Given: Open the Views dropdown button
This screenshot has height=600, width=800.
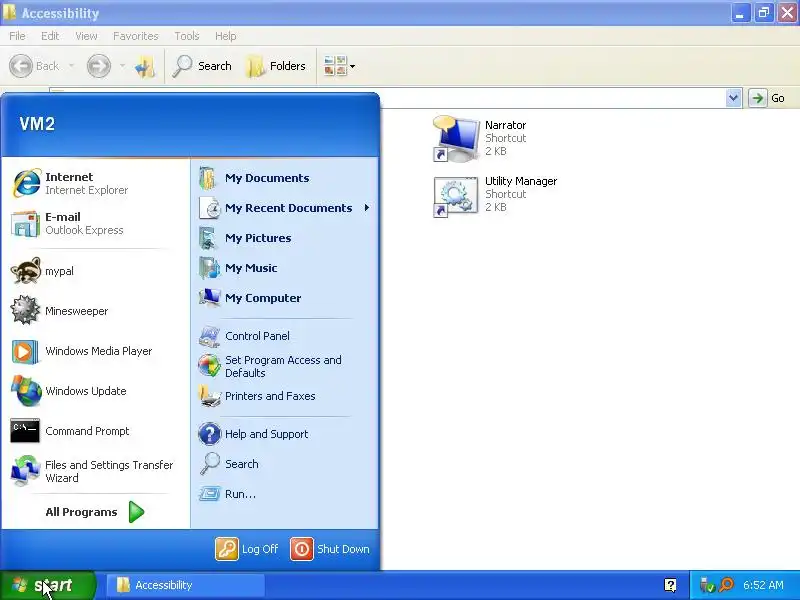Looking at the screenshot, I should click(339, 66).
